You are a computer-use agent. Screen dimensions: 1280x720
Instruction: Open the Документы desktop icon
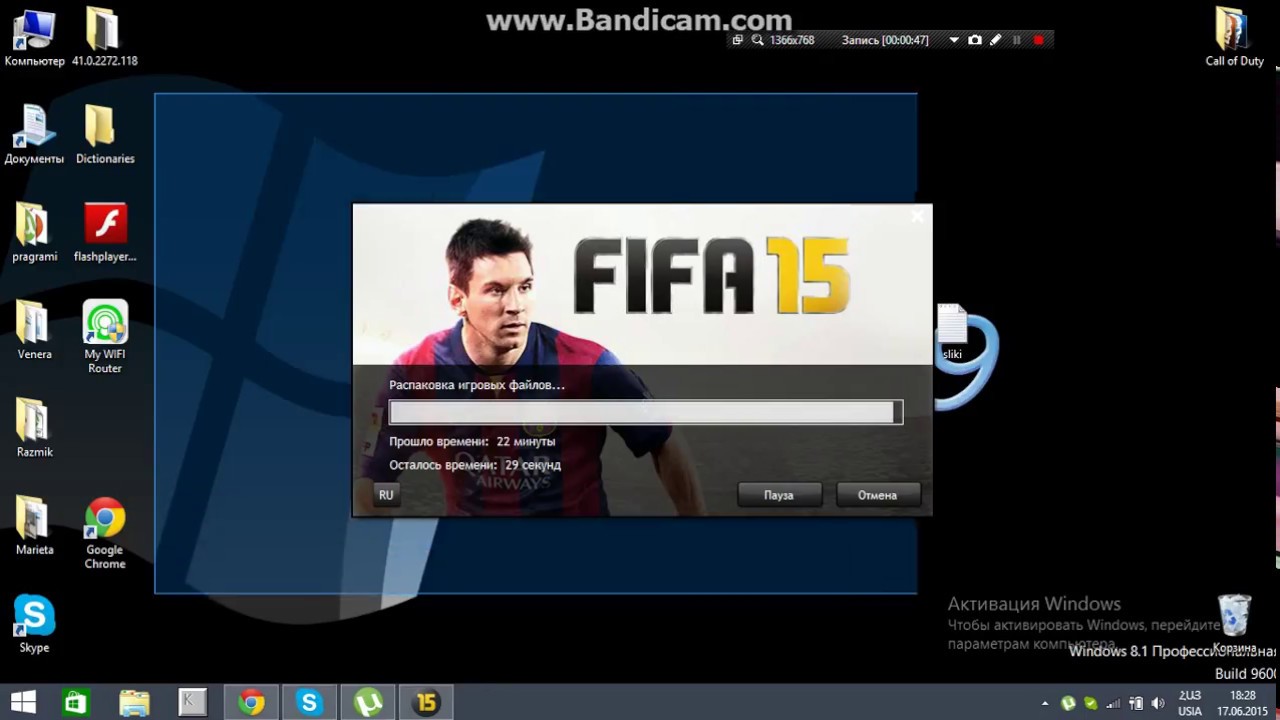coord(34,135)
